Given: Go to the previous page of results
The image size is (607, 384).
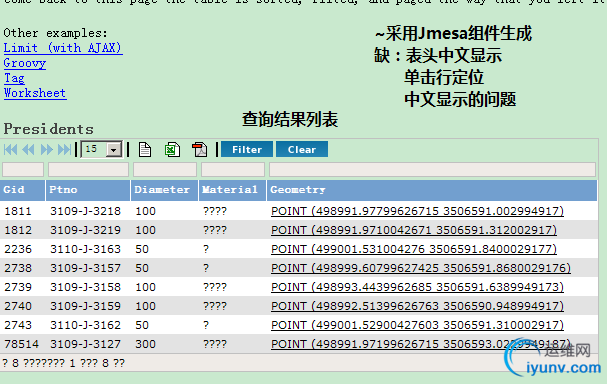Looking at the screenshot, I should click(28, 149).
